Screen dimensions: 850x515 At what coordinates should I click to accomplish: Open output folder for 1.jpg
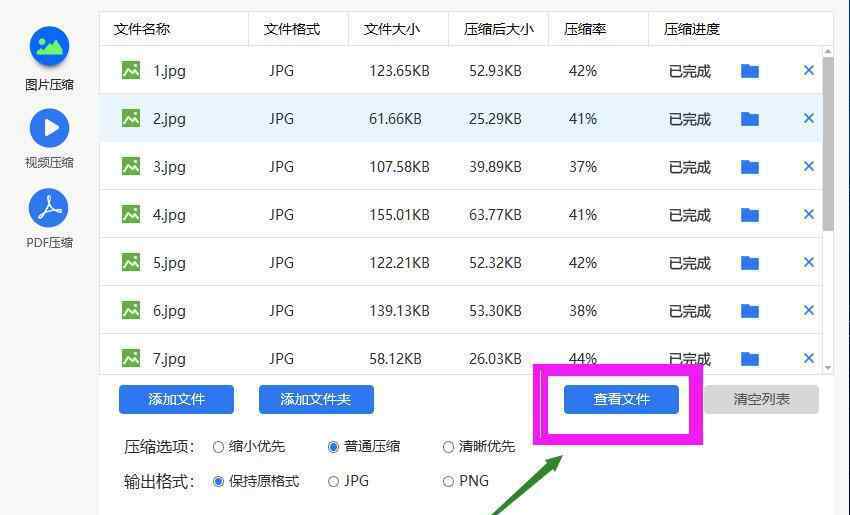[x=750, y=71]
